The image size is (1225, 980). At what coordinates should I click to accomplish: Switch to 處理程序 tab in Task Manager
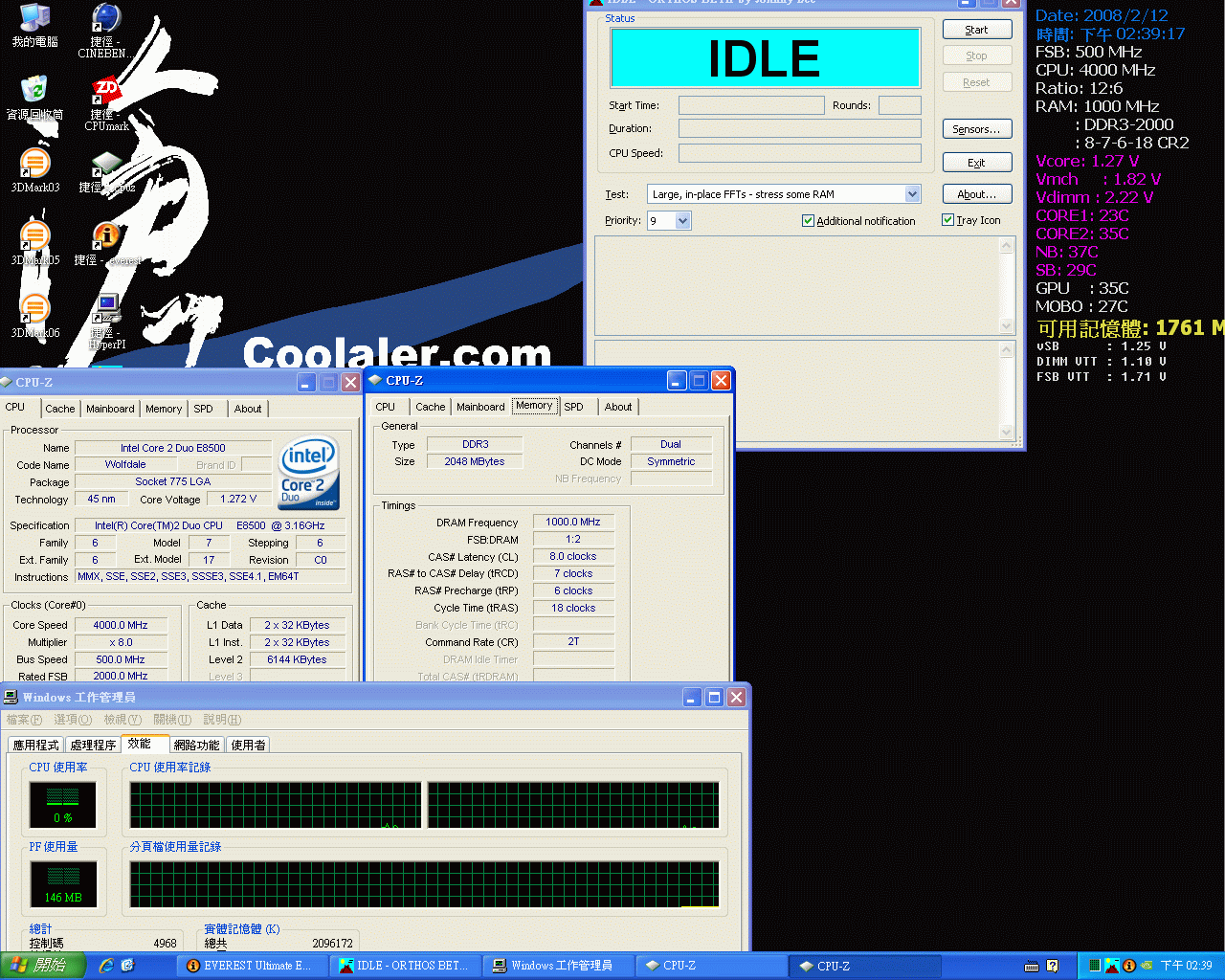(94, 745)
